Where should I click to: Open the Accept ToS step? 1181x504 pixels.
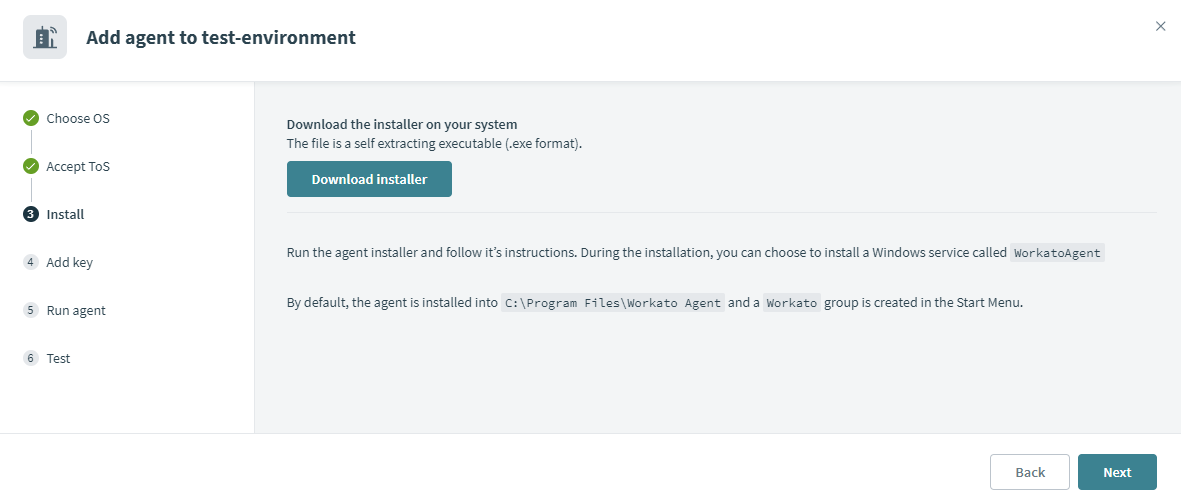point(78,166)
